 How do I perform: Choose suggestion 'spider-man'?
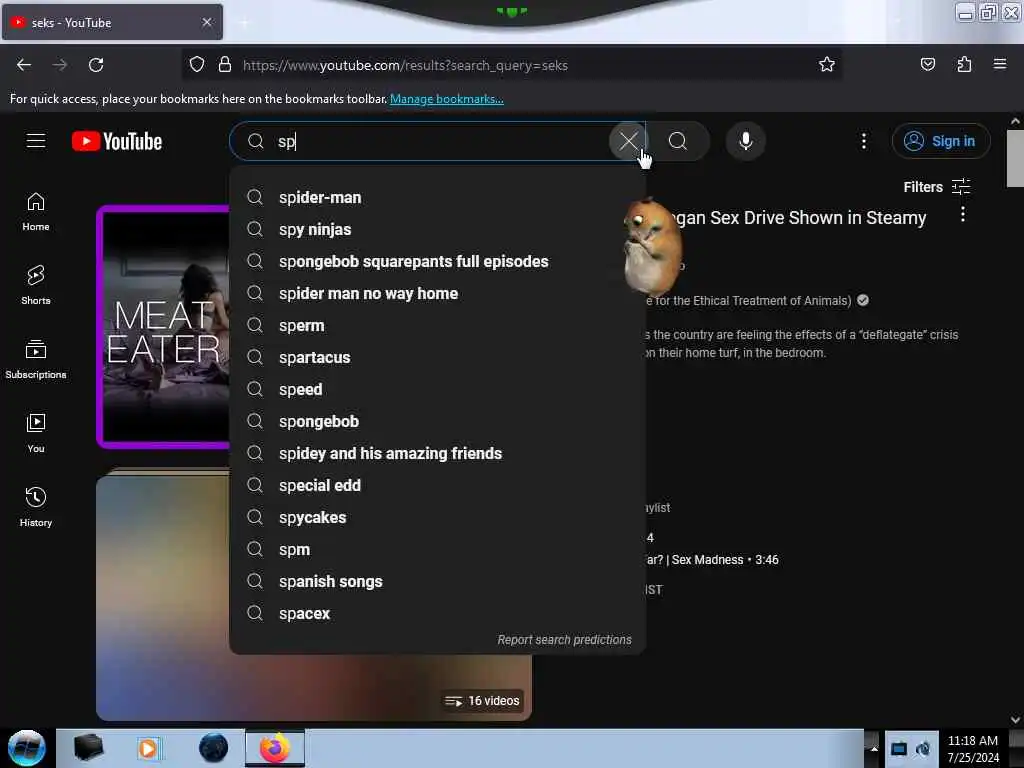(437, 197)
